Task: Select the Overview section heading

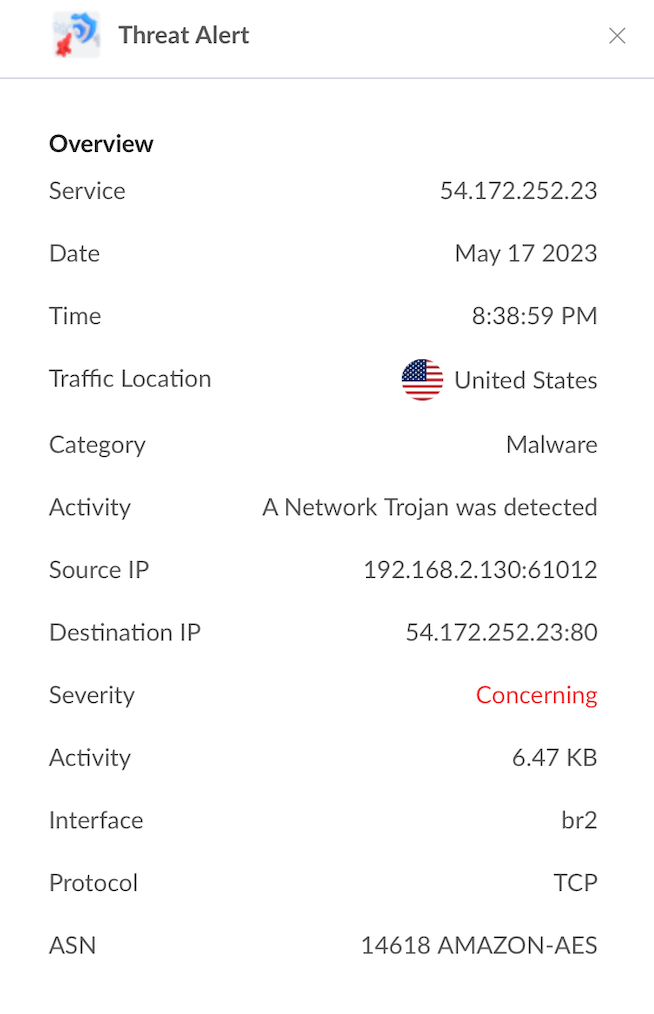Action: click(101, 144)
